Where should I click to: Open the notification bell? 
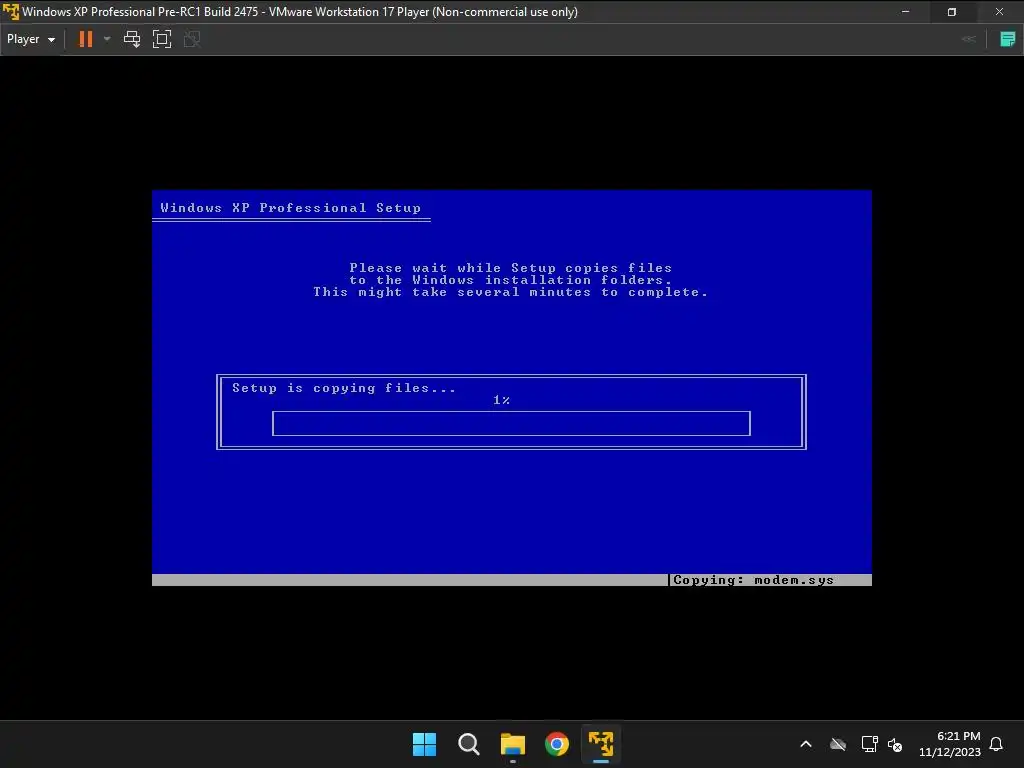(996, 744)
